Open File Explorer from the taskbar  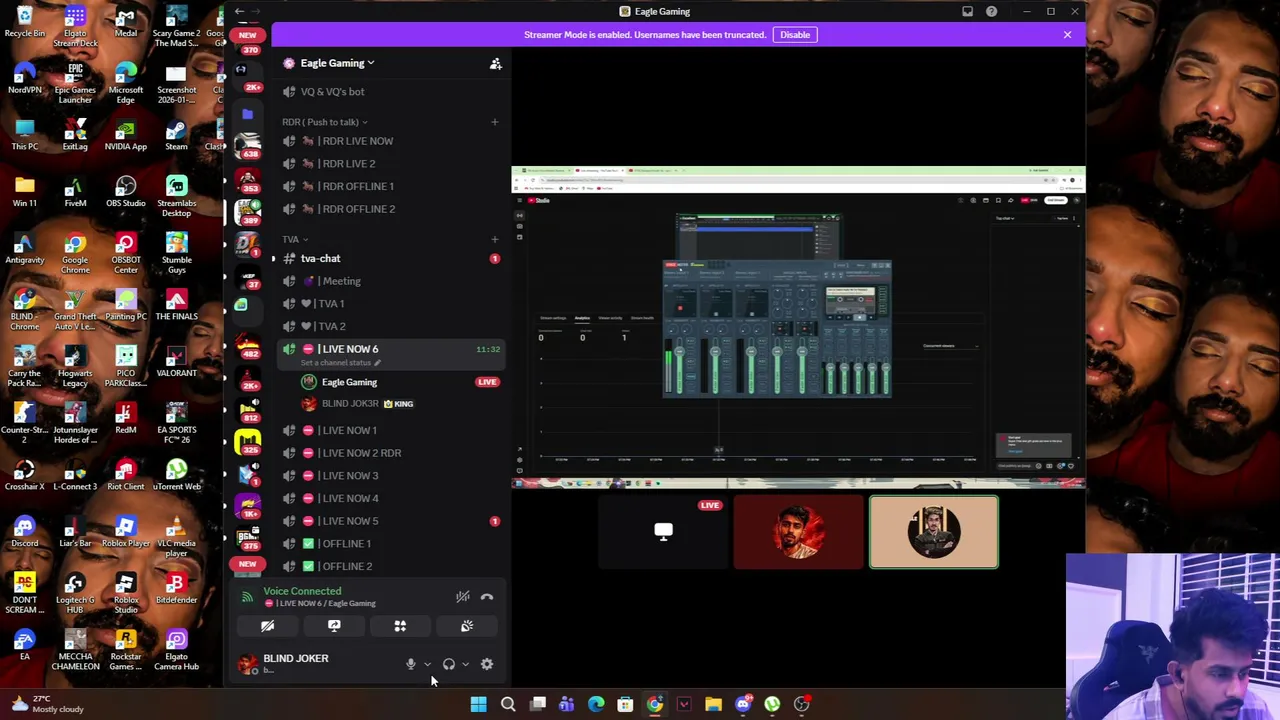[713, 704]
